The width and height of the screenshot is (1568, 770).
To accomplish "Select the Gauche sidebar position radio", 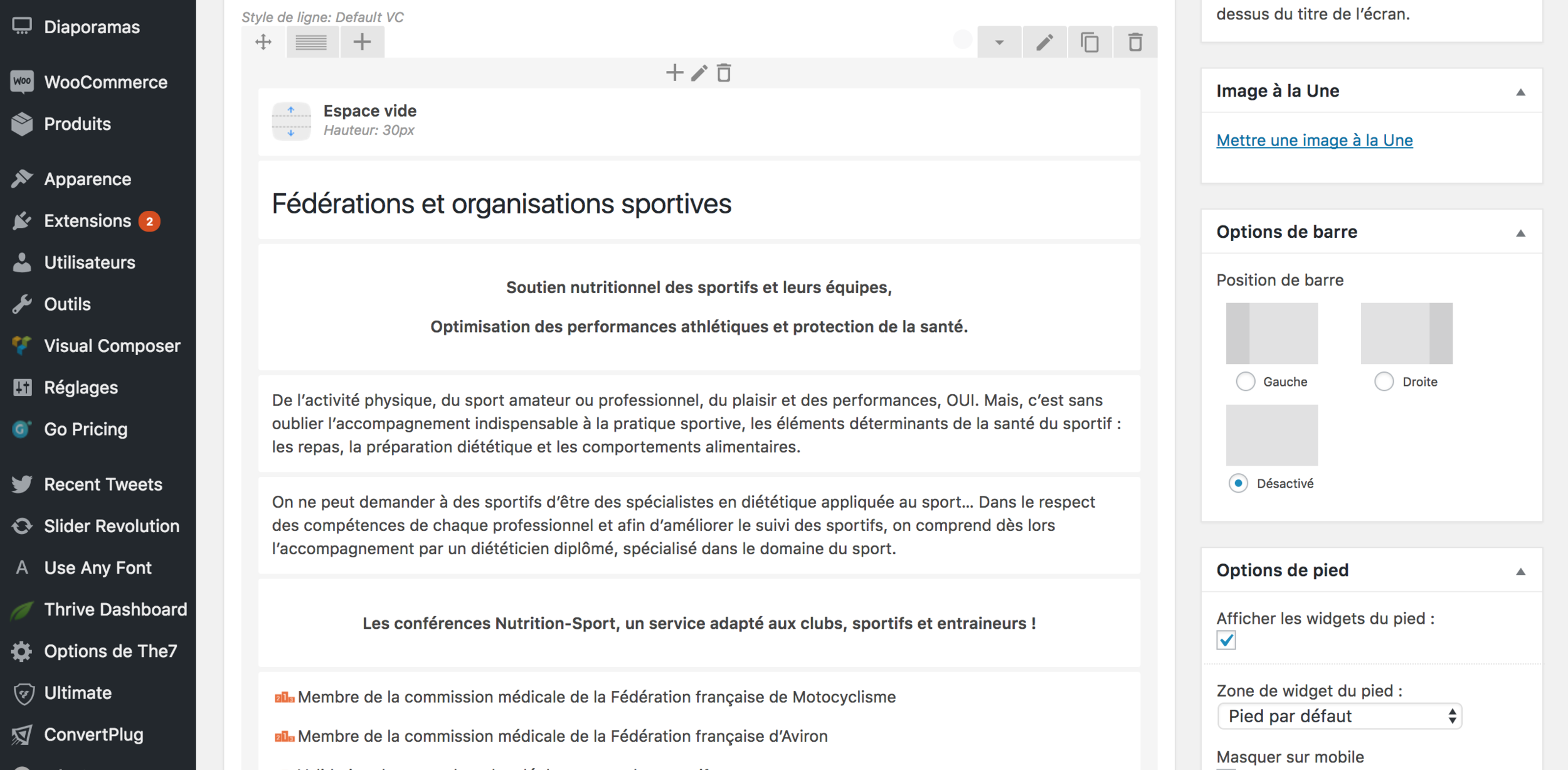I will 1245,382.
